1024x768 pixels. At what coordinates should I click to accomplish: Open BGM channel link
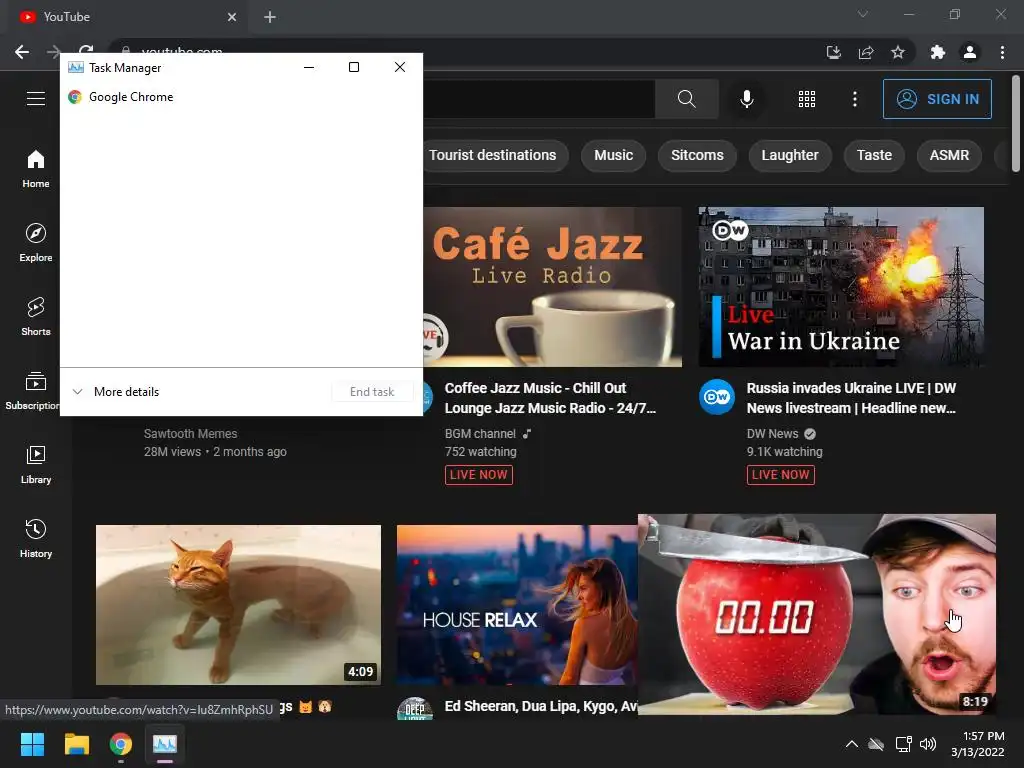pyautogui.click(x=480, y=434)
